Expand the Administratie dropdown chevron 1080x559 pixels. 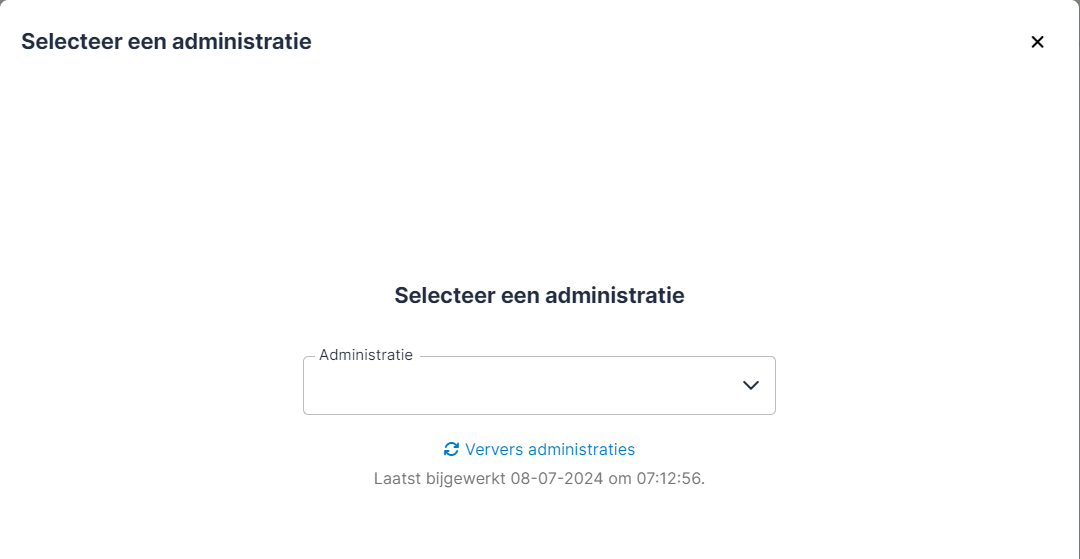(751, 385)
